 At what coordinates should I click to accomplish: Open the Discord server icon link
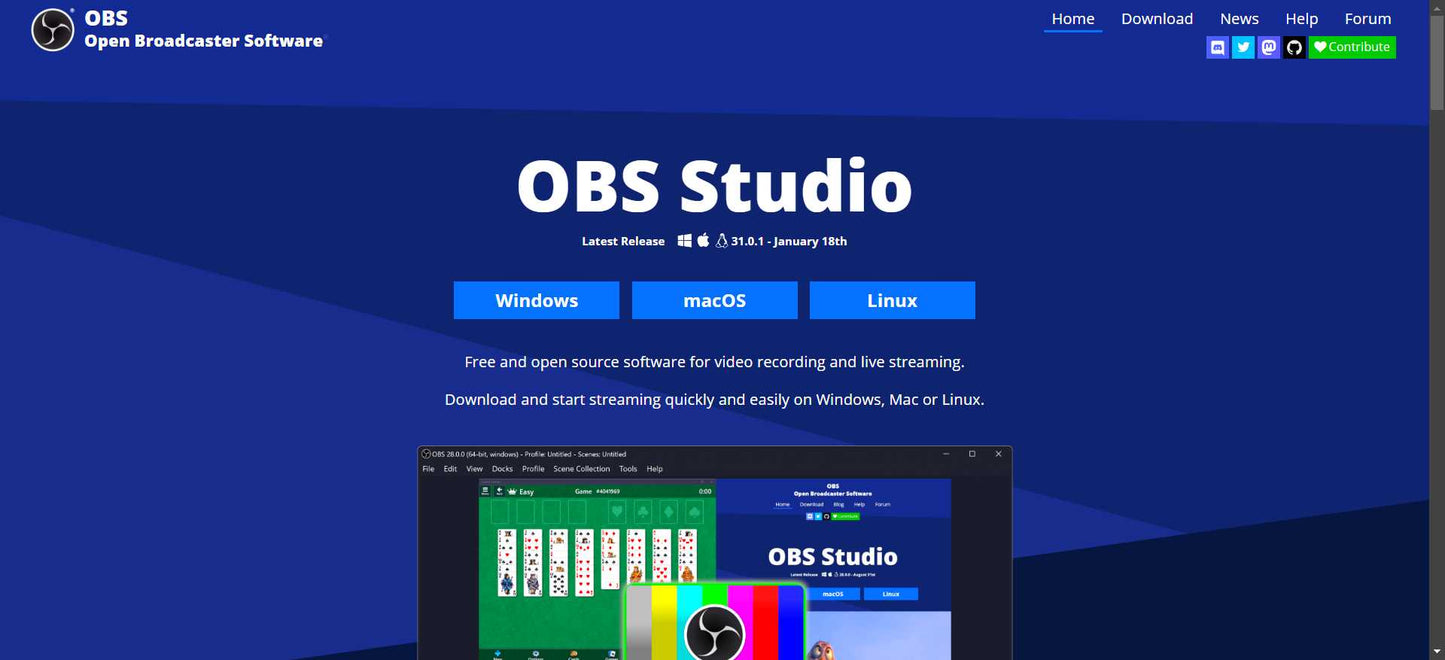tap(1217, 47)
